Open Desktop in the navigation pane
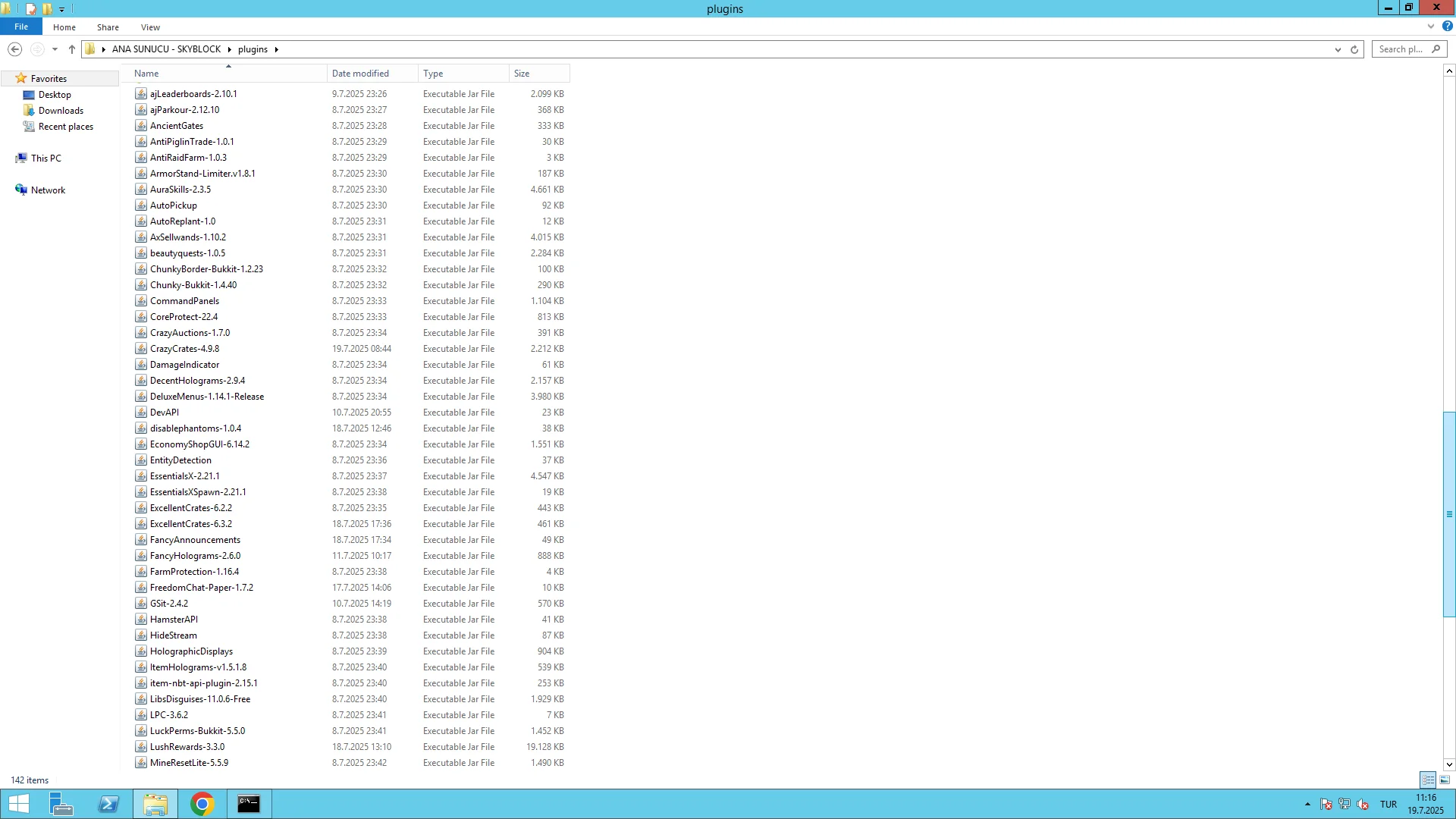The image size is (1456, 819). [55, 95]
